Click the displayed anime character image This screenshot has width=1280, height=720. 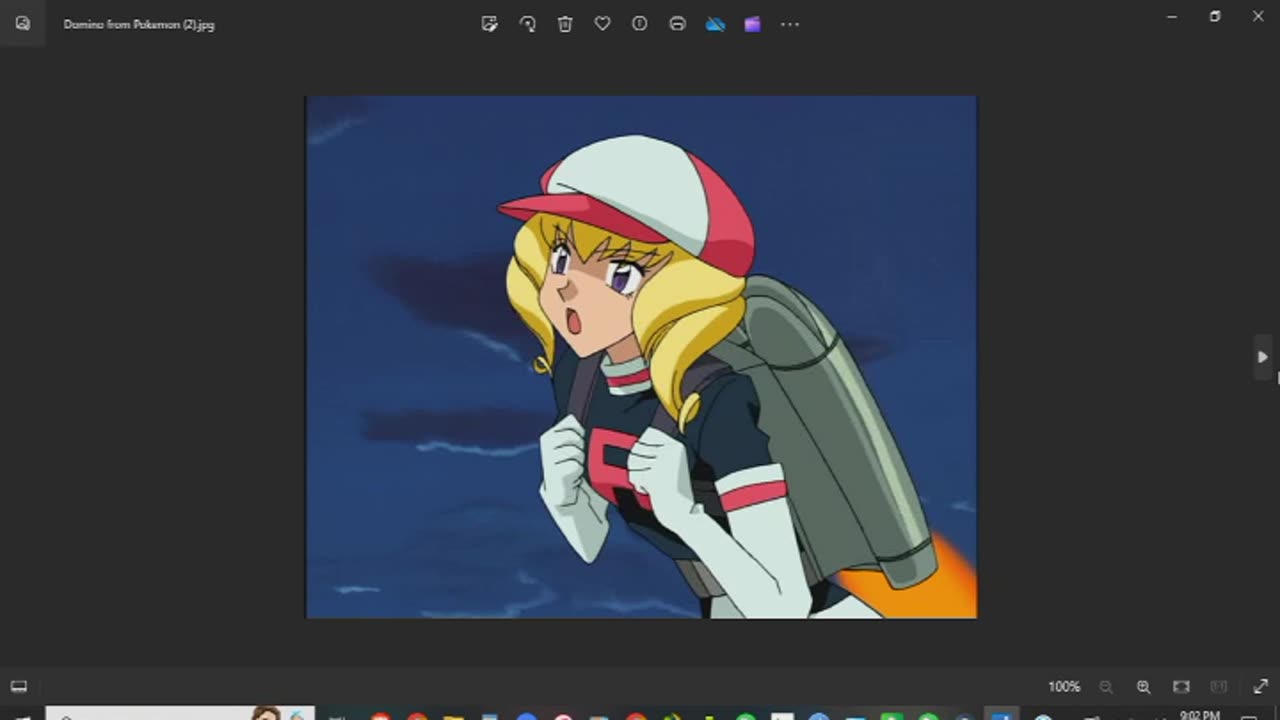[x=641, y=357]
